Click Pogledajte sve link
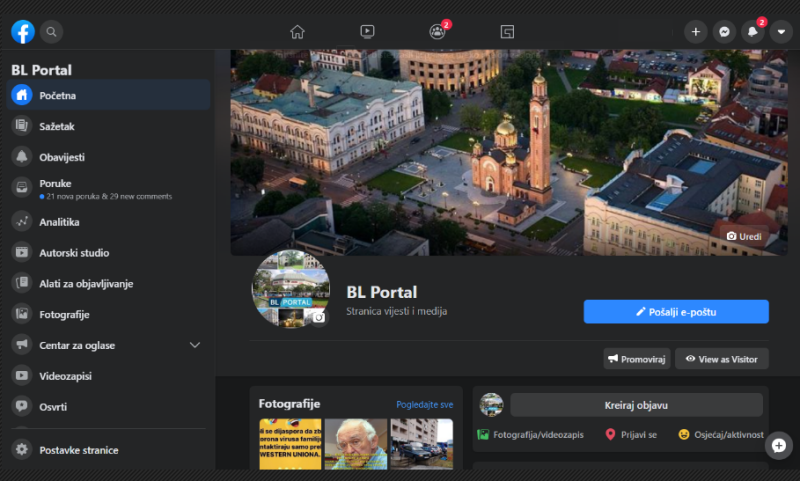The image size is (800, 481). coord(424,405)
